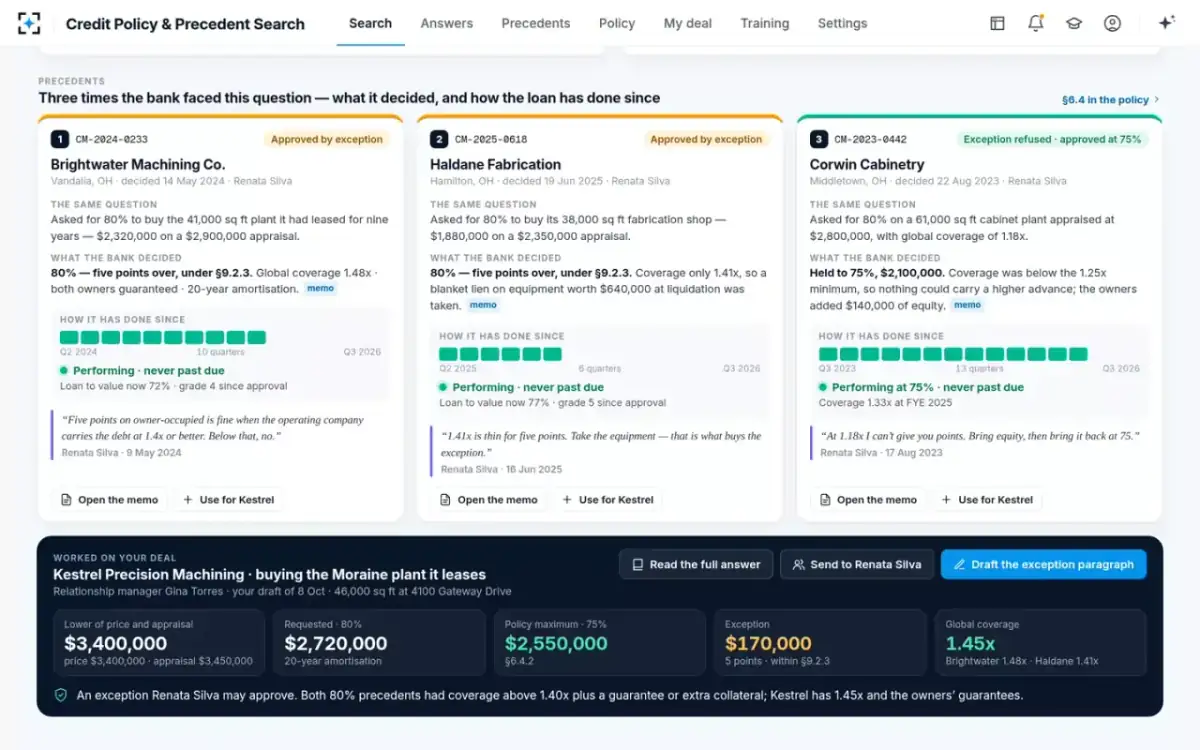Screen dimensions: 1200x750
Task: Click the 'Exception refused · approved at 75%' pill
Action: click(1052, 140)
